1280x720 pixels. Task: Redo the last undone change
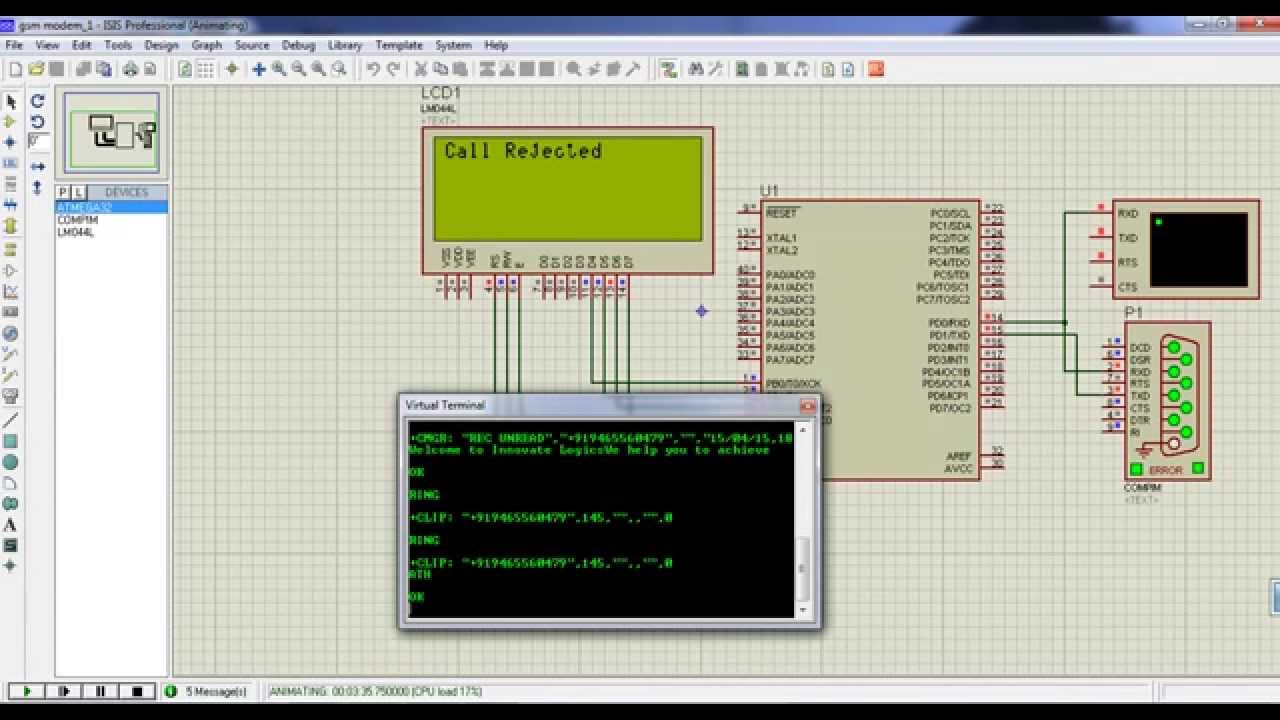click(393, 69)
